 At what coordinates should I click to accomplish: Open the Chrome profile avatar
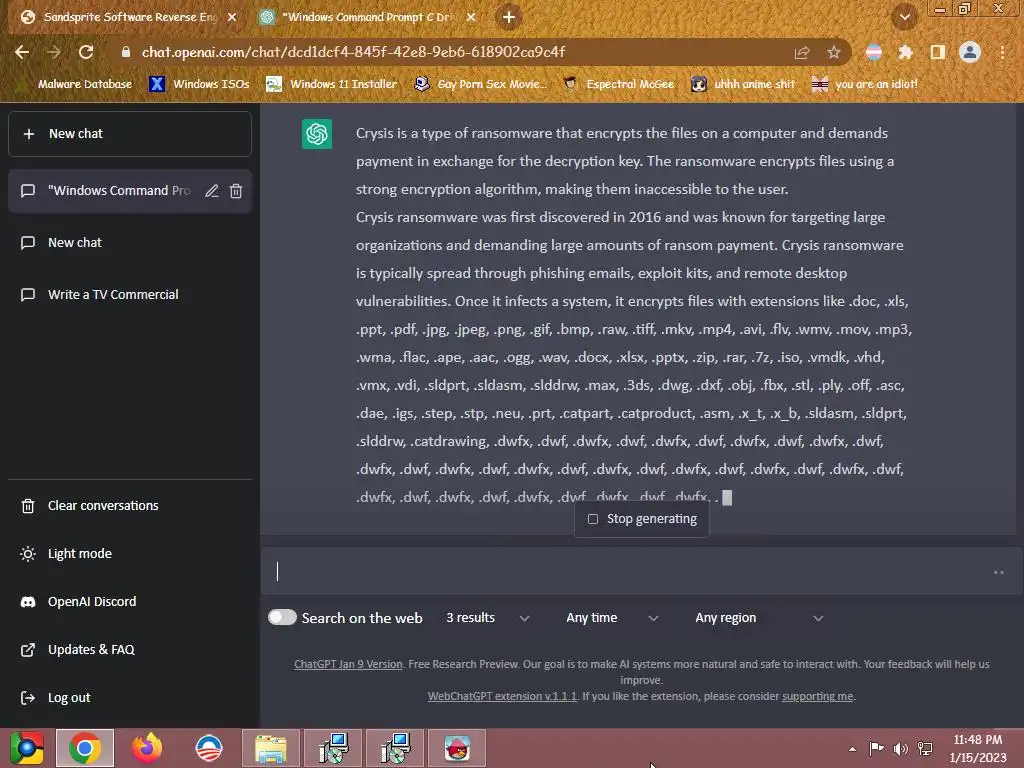970,52
